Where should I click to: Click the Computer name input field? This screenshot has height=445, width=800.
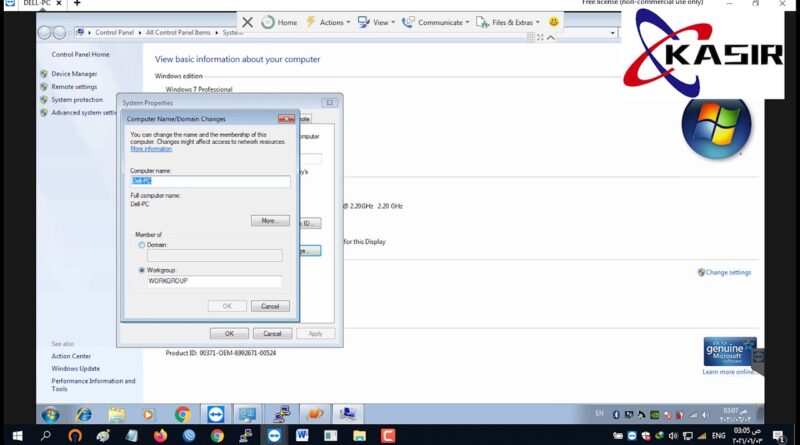[x=210, y=181]
